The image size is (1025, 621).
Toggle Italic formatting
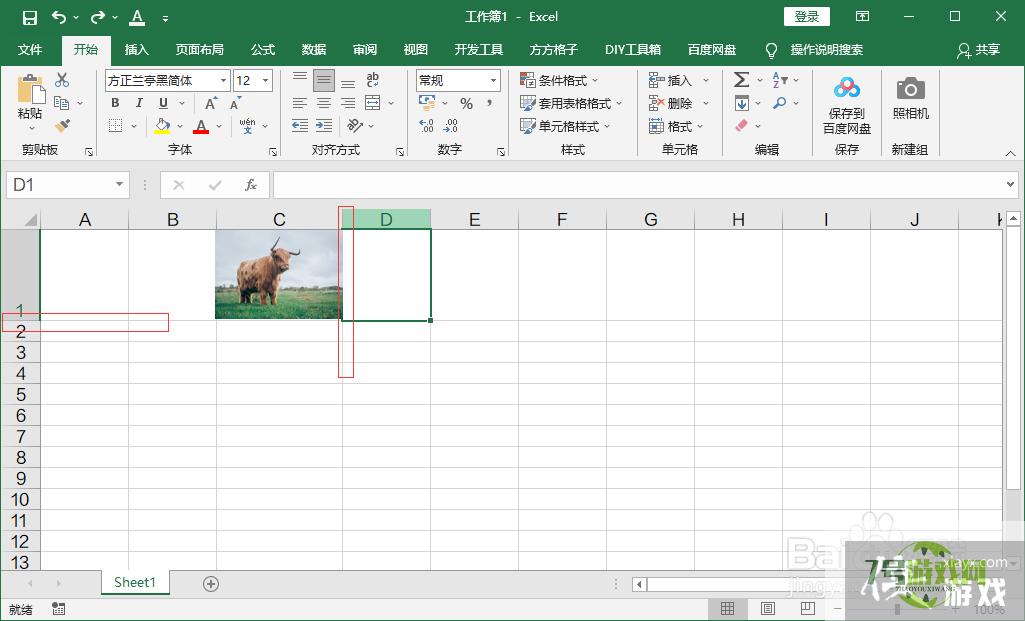pos(139,103)
